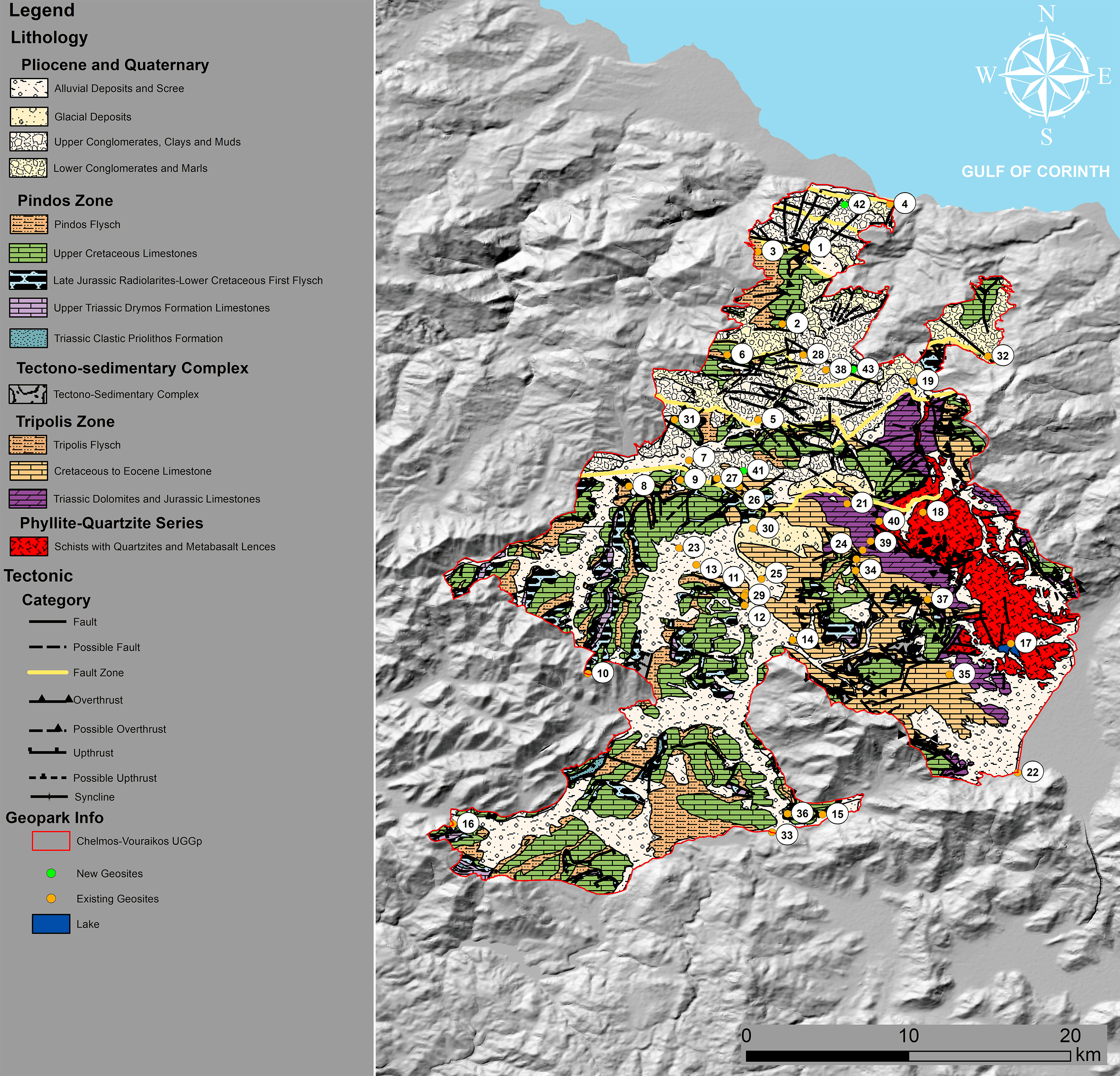Click the orange Existing Geosites dot
This screenshot has width=1120, height=1076.
pyautogui.click(x=51, y=898)
